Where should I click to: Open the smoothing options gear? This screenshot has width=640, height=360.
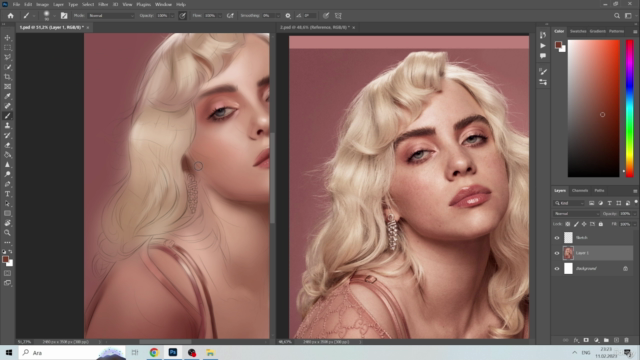(288, 16)
